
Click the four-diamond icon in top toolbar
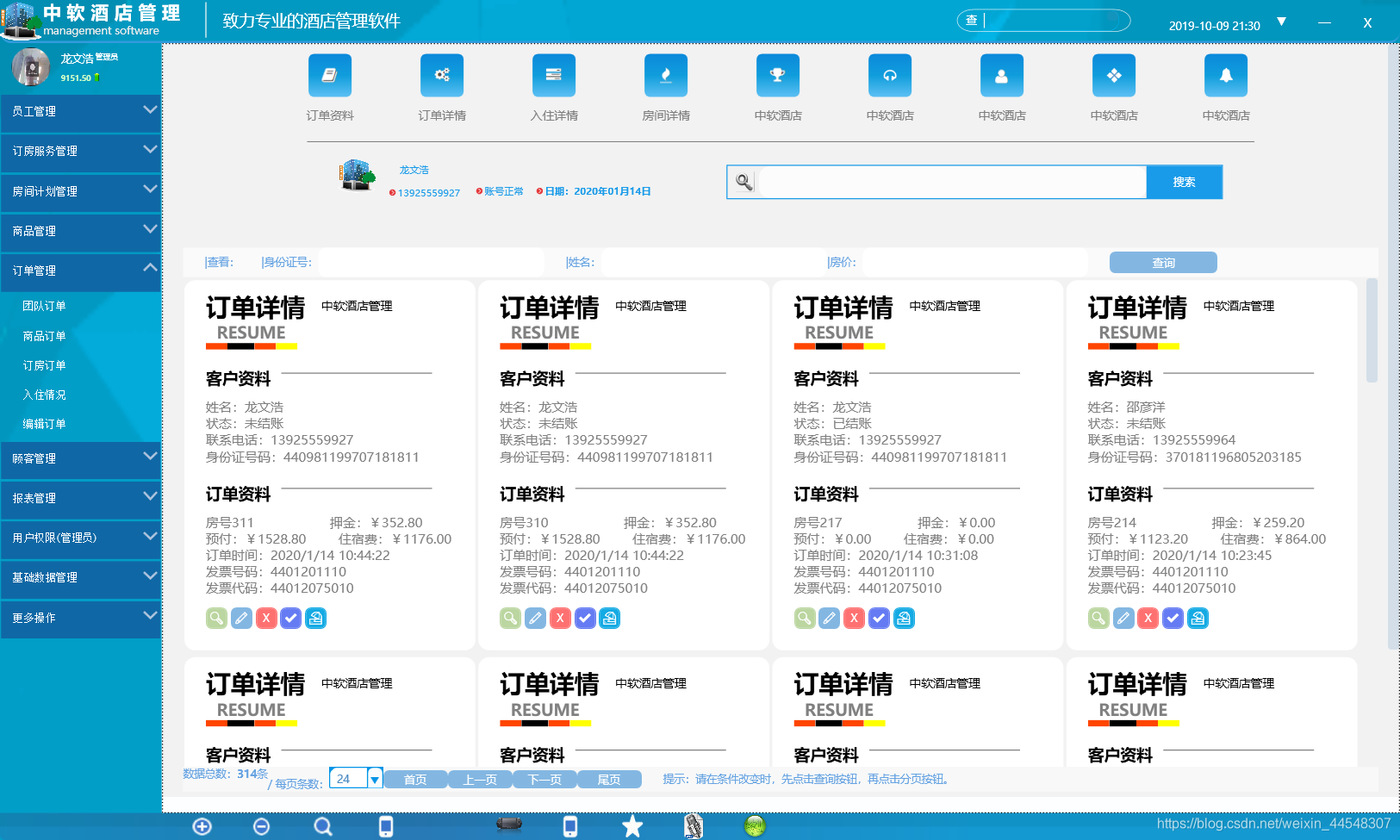pyautogui.click(x=1114, y=76)
